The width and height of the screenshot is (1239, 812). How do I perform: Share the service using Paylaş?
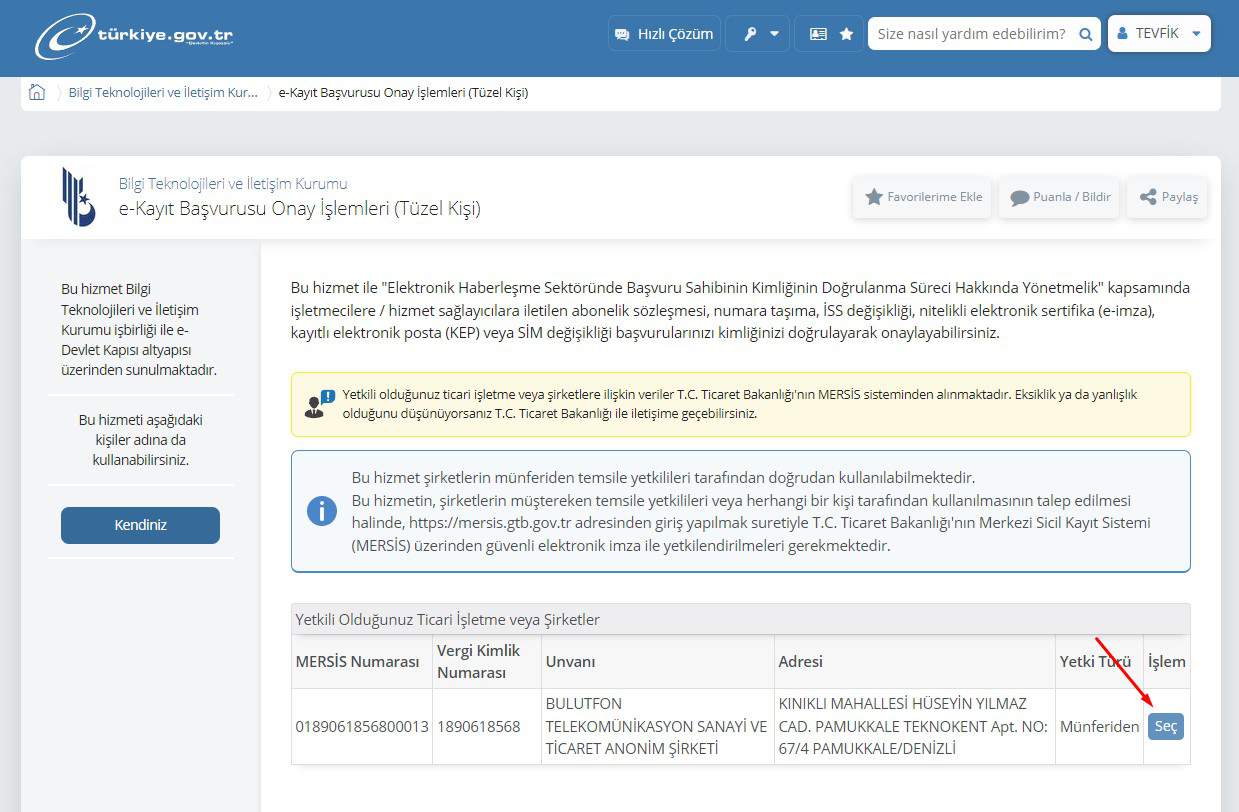(1167, 197)
